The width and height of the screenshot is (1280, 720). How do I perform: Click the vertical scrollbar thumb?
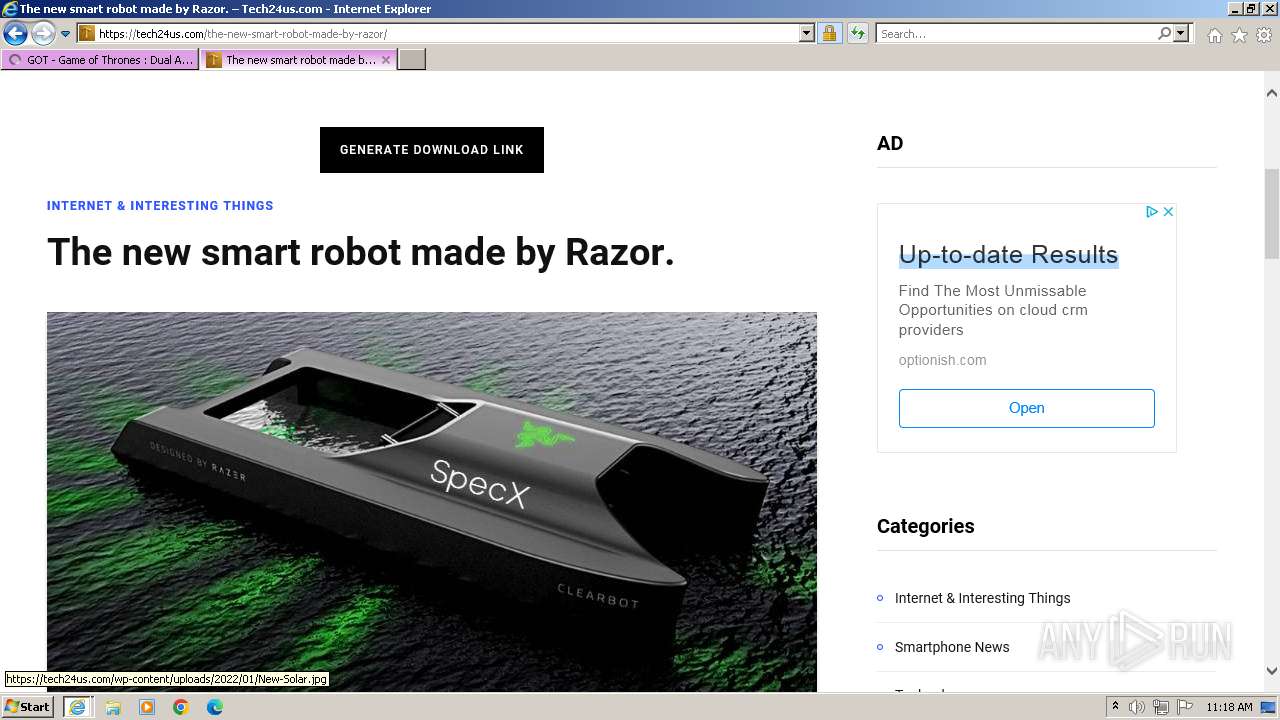tap(1272, 214)
